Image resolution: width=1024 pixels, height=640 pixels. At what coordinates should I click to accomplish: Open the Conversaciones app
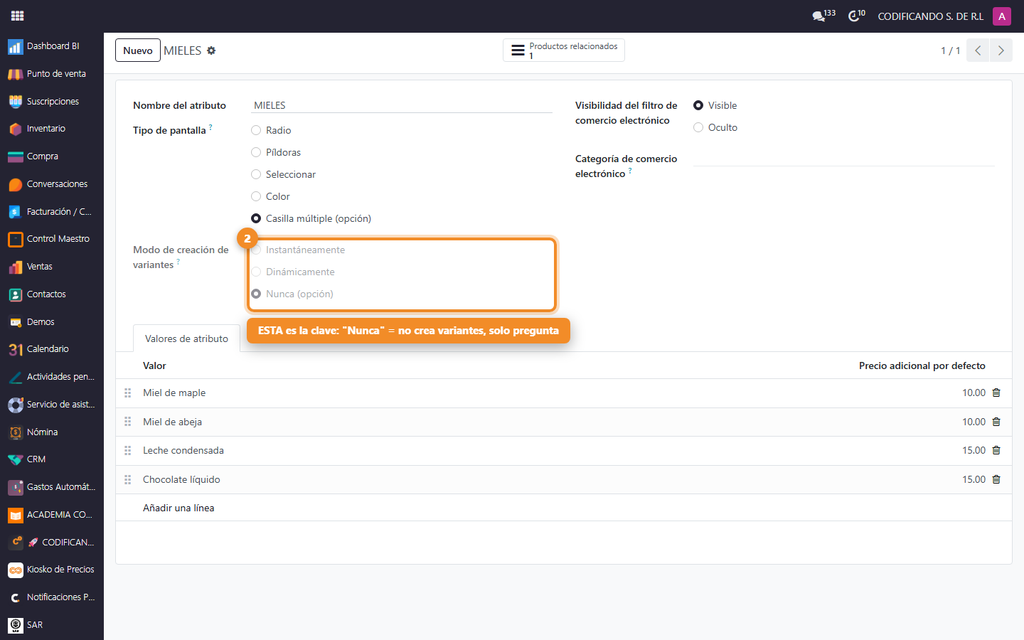tap(52, 184)
